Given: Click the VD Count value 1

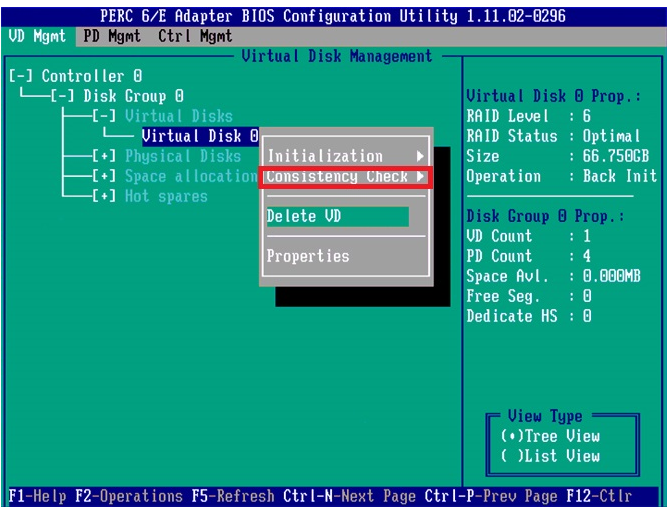Looking at the screenshot, I should pos(587,236).
